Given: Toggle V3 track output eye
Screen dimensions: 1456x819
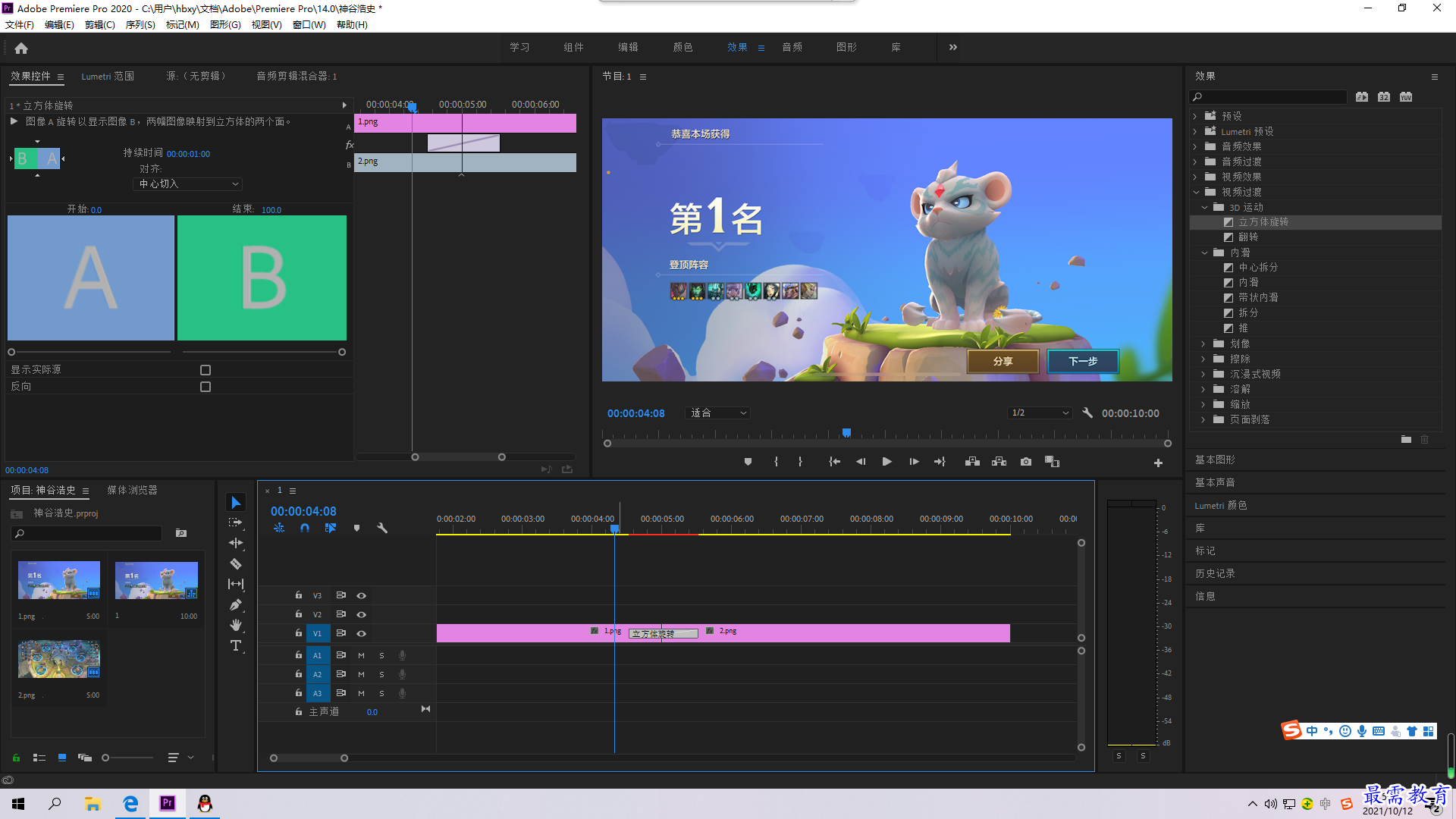Looking at the screenshot, I should click(362, 596).
